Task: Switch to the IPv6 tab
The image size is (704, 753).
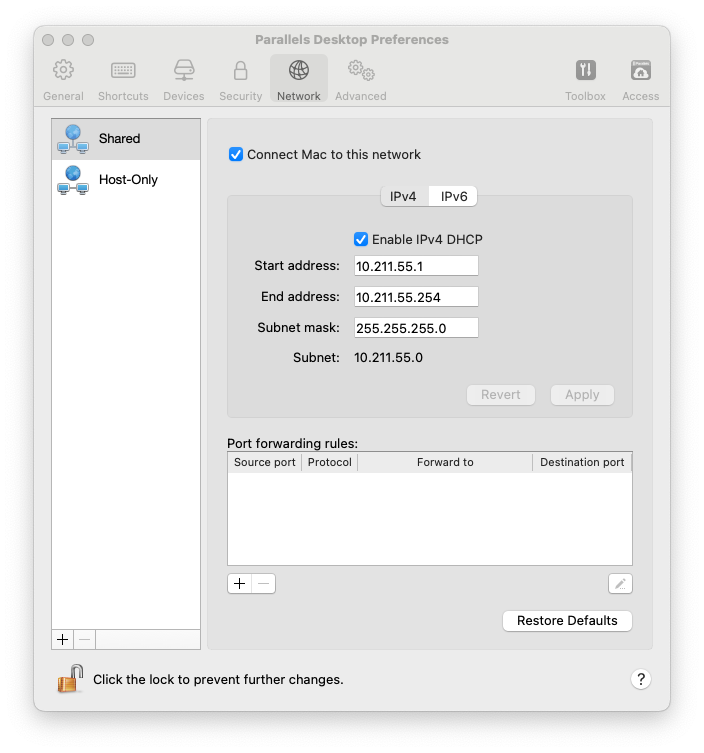Action: pos(454,196)
